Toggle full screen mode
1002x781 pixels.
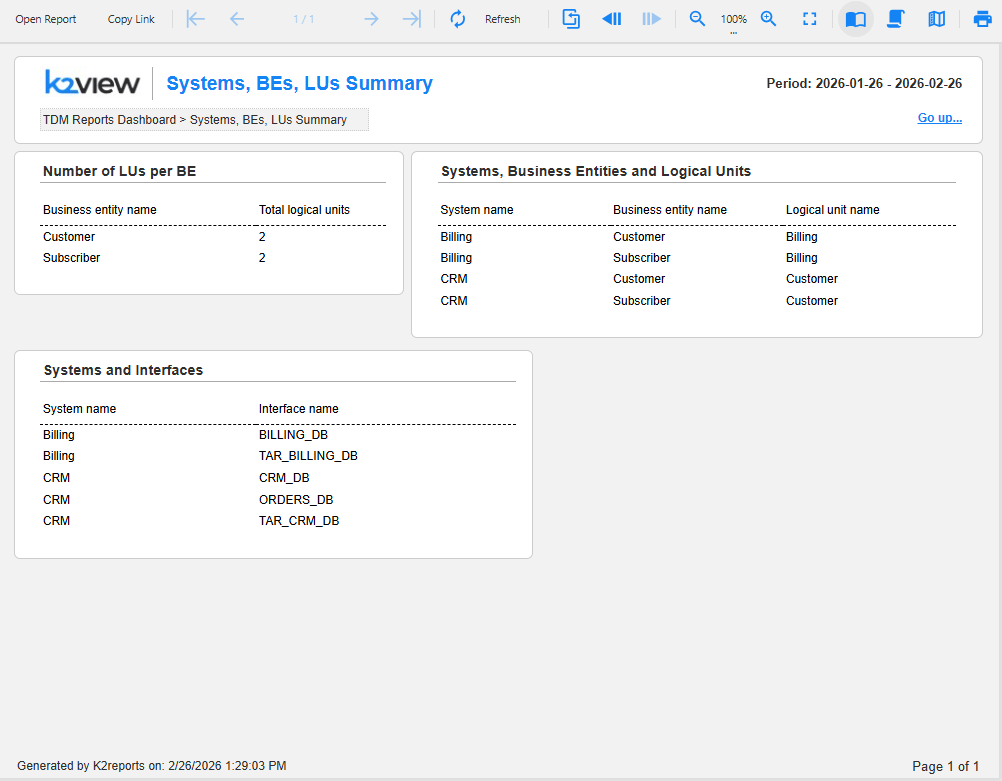click(x=810, y=19)
